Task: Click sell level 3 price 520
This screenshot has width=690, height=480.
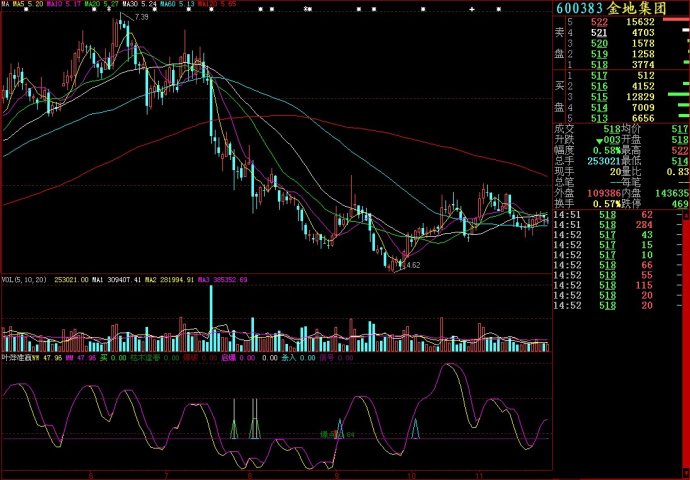Action: click(x=599, y=44)
